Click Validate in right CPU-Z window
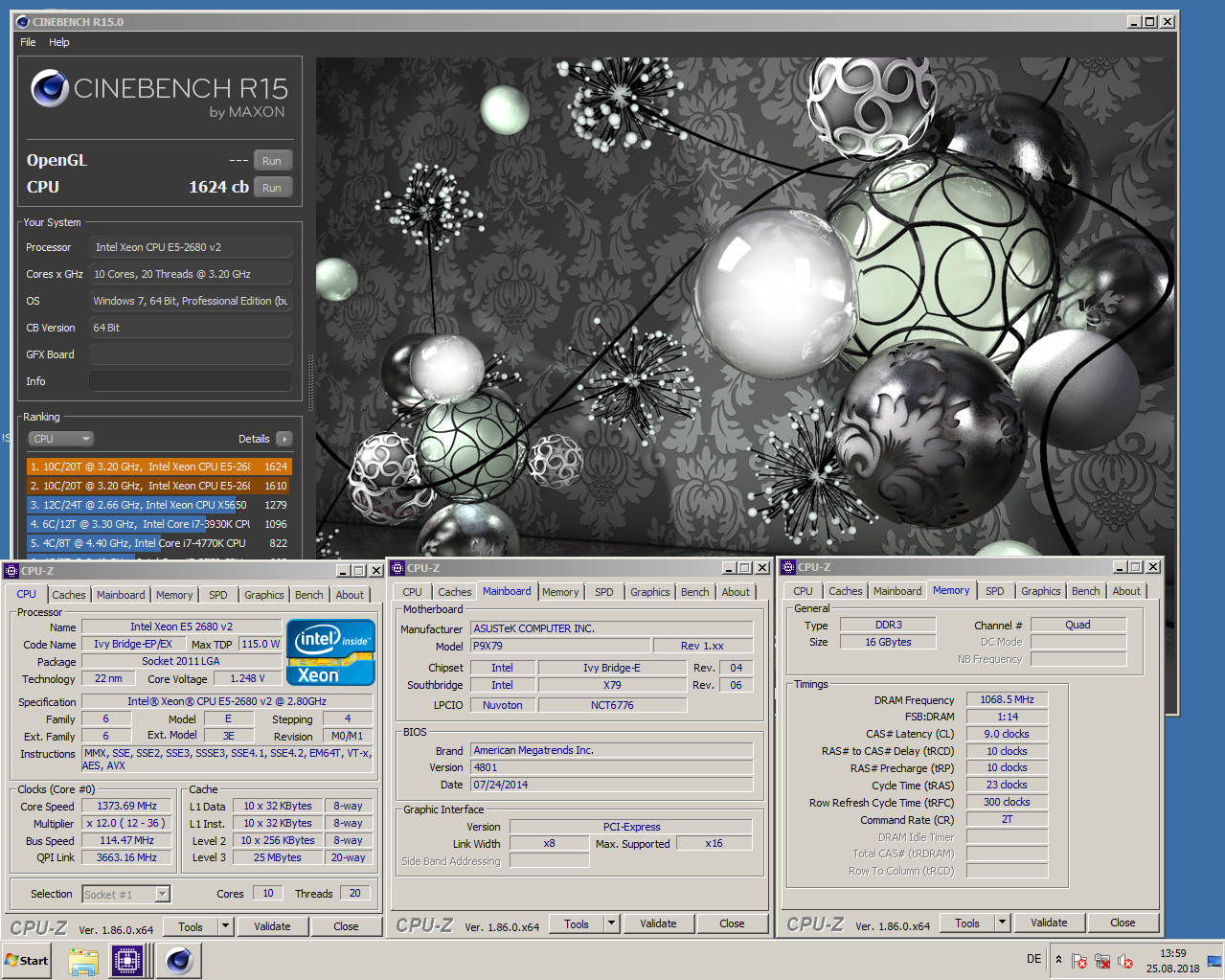This screenshot has width=1225, height=980. 1049,923
